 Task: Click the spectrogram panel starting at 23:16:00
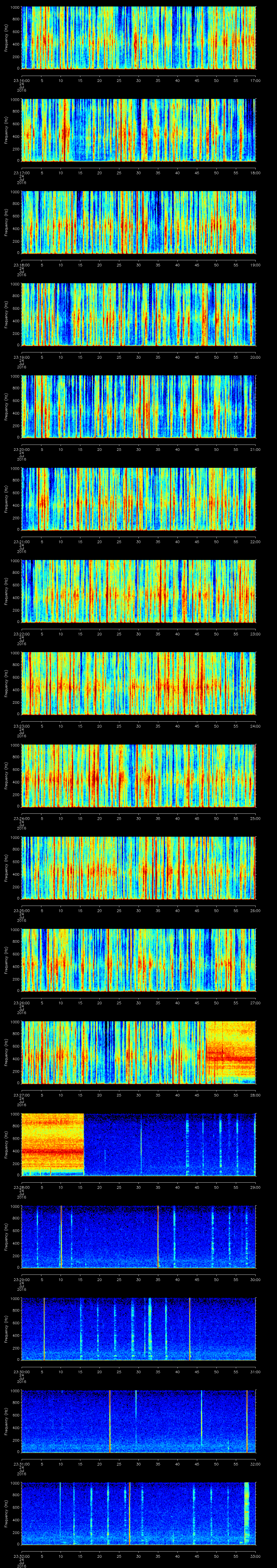point(138,38)
